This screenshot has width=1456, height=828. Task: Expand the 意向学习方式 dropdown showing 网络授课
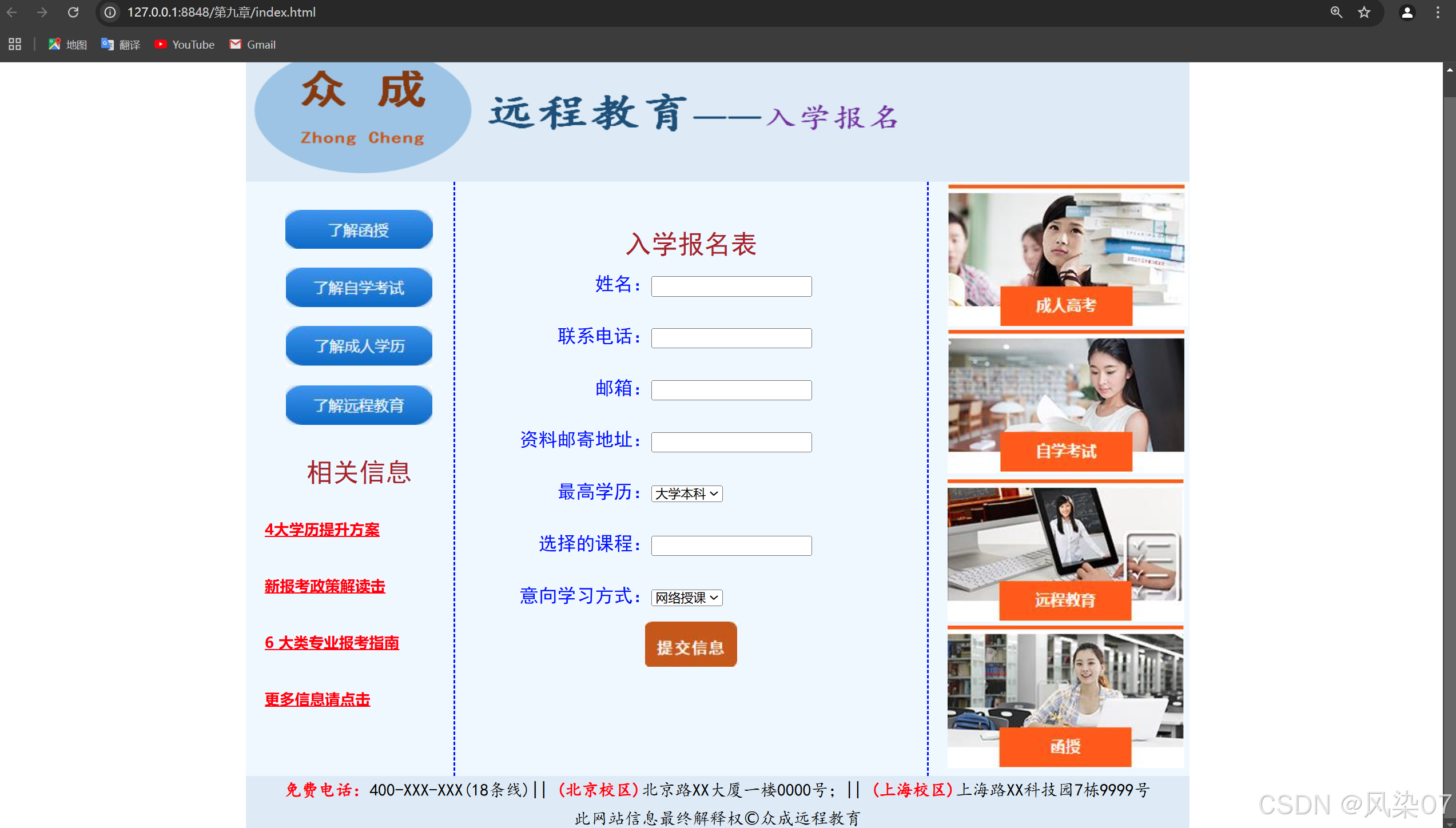point(687,598)
